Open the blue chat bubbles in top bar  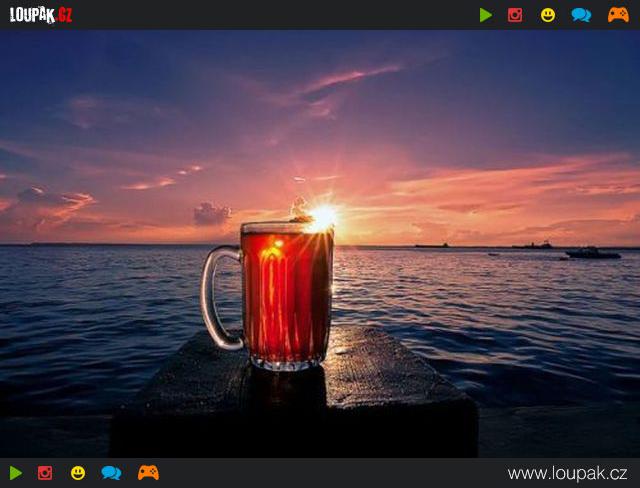581,15
